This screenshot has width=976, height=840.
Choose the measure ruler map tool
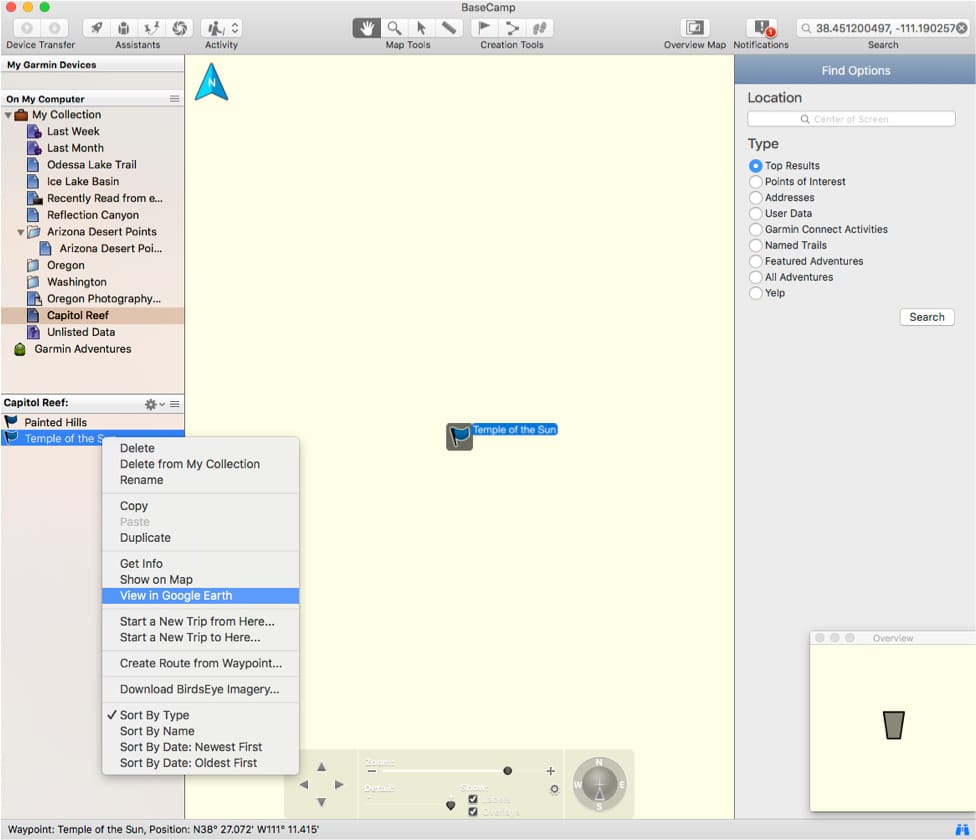click(449, 28)
